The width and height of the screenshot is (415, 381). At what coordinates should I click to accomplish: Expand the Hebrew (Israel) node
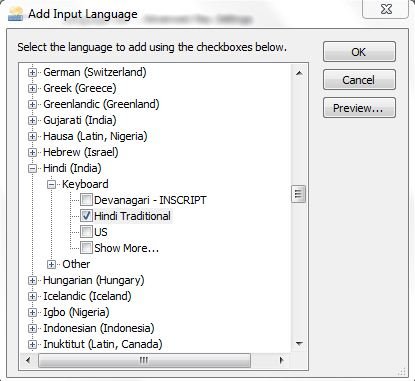32,152
